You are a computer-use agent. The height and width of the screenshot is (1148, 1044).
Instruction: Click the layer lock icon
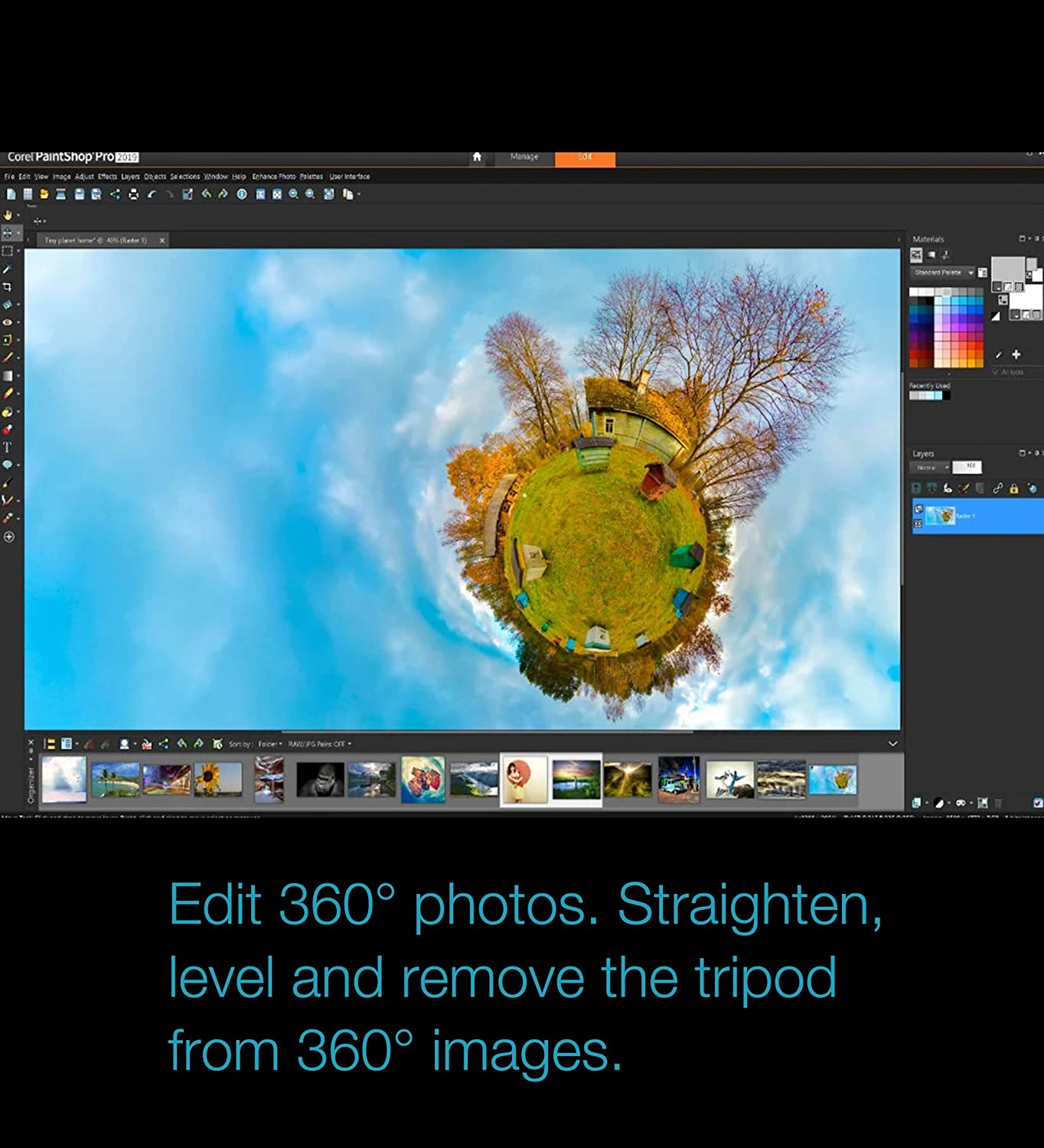pos(1013,488)
